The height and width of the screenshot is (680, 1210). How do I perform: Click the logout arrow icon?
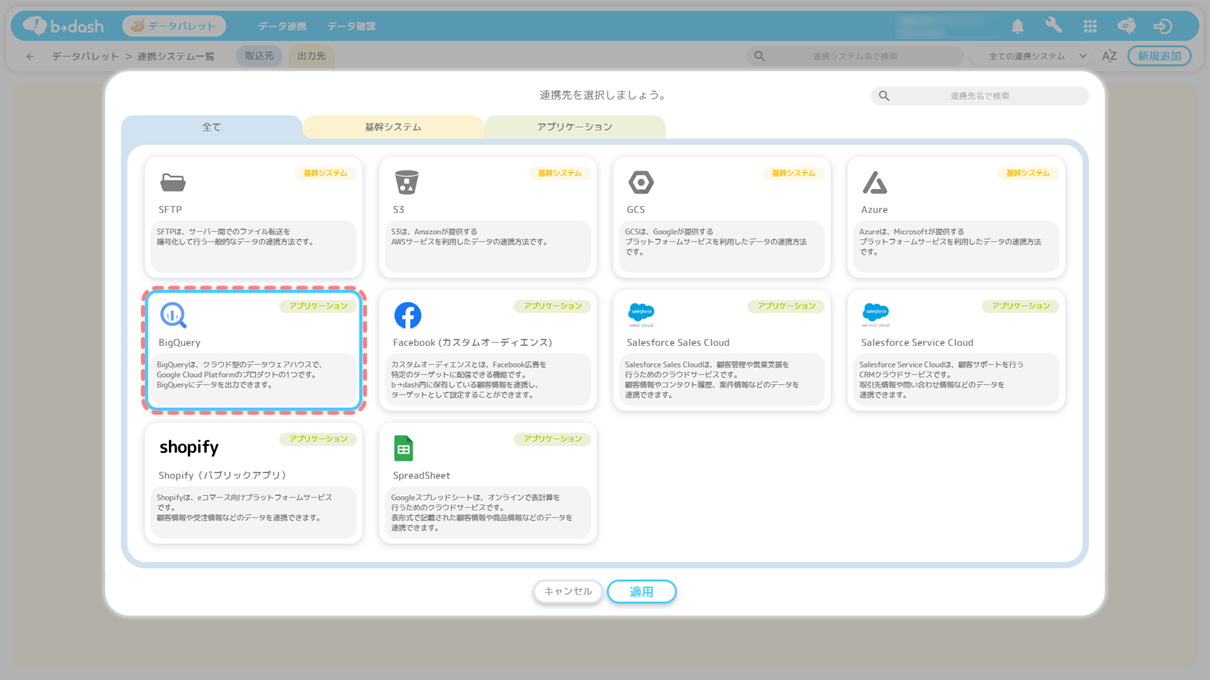(1162, 26)
